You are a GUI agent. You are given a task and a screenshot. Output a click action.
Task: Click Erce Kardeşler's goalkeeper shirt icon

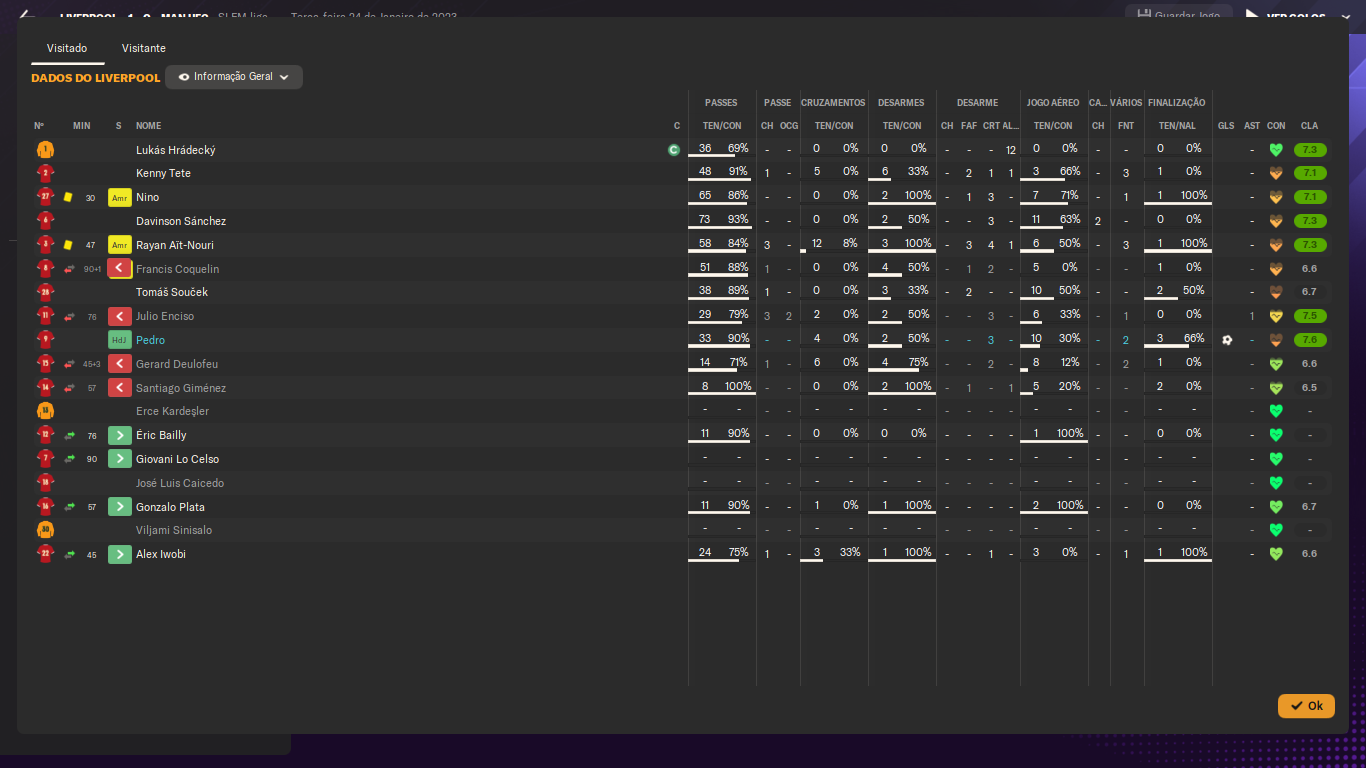tap(45, 411)
